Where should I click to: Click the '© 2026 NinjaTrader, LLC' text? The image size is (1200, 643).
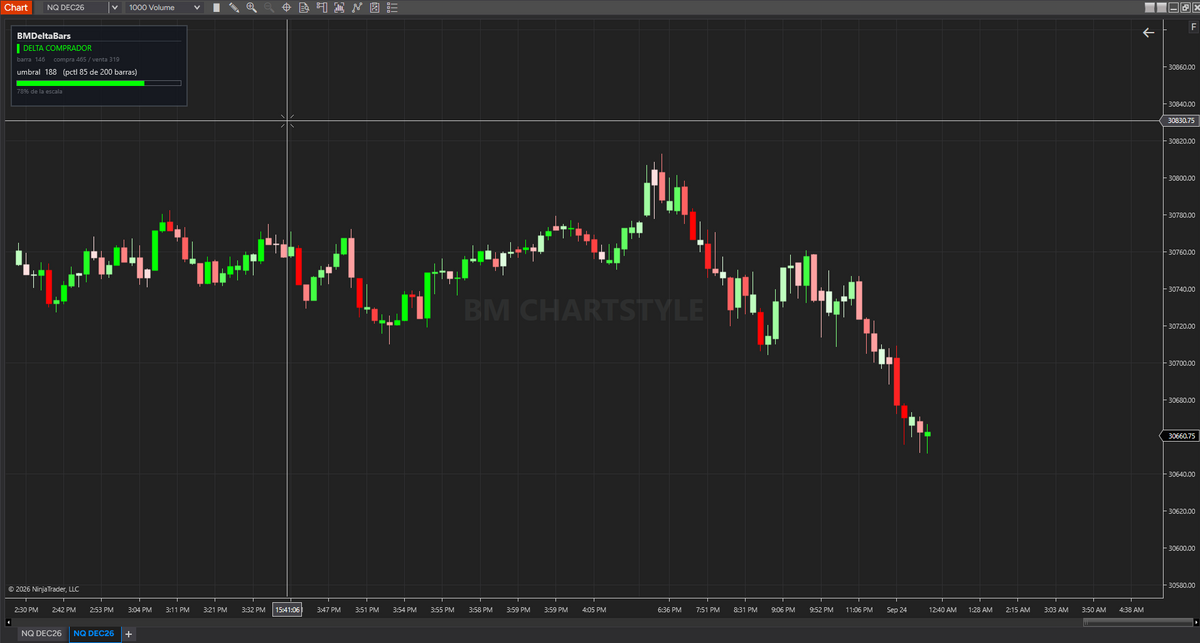43,589
